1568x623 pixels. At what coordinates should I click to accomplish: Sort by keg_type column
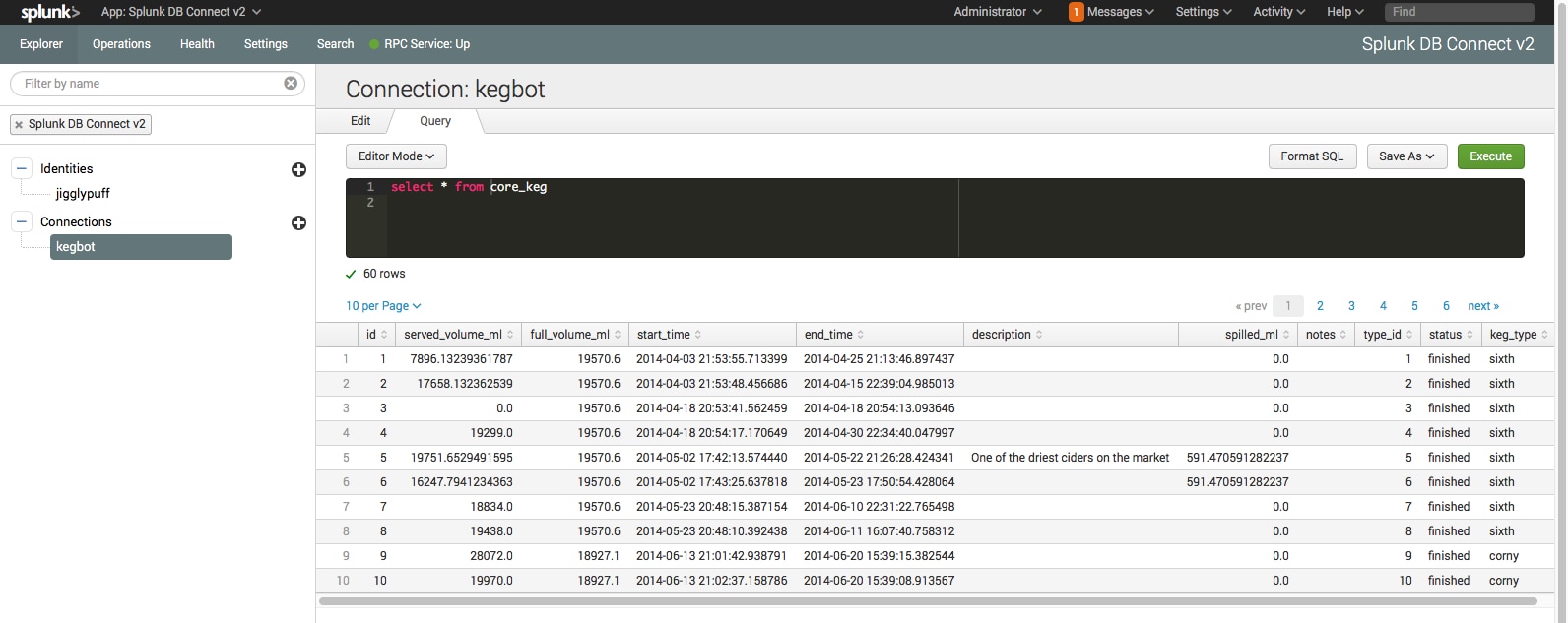[x=1518, y=335]
